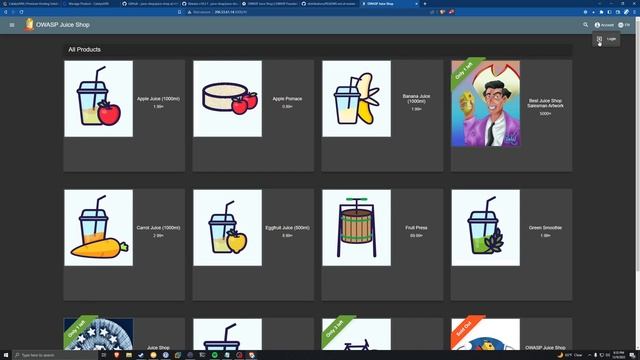Click the "Fruit Press" product name
Screen dimensions: 640x360
(416, 228)
